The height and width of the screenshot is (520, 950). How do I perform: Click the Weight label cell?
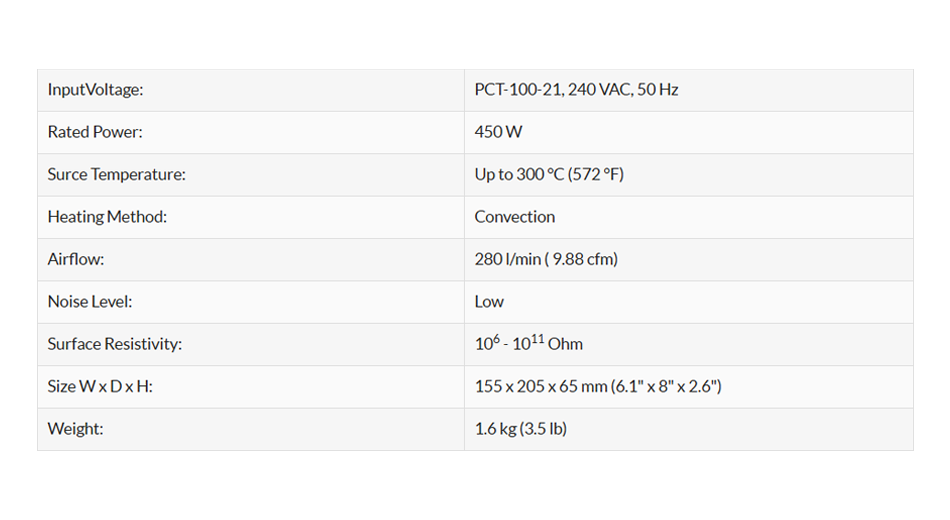(75, 429)
